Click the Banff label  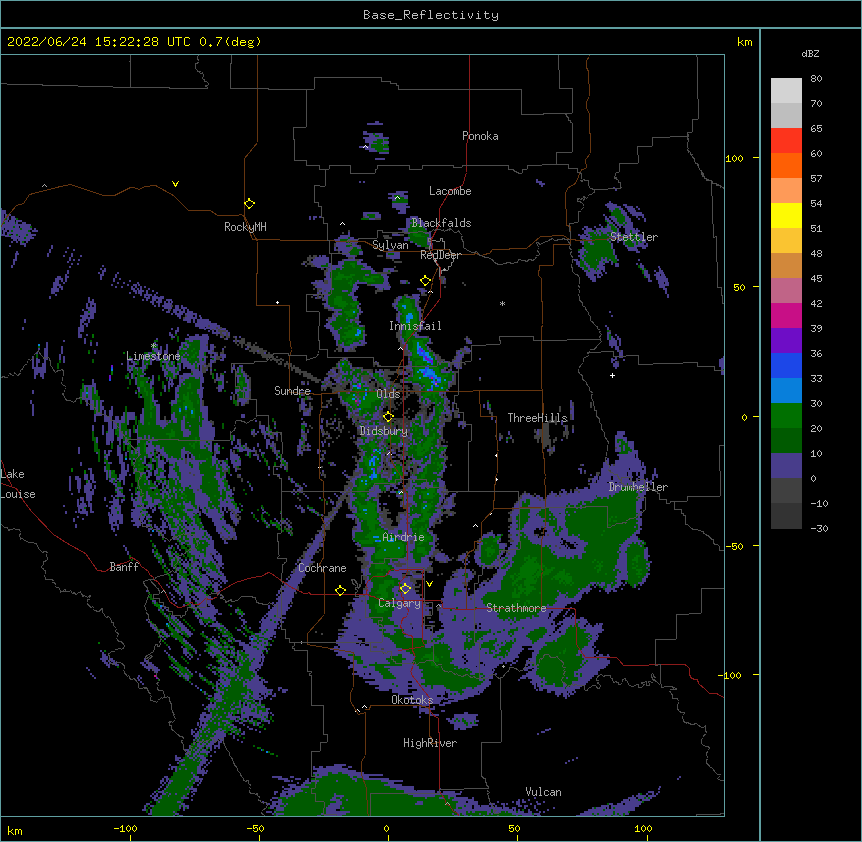pos(124,567)
